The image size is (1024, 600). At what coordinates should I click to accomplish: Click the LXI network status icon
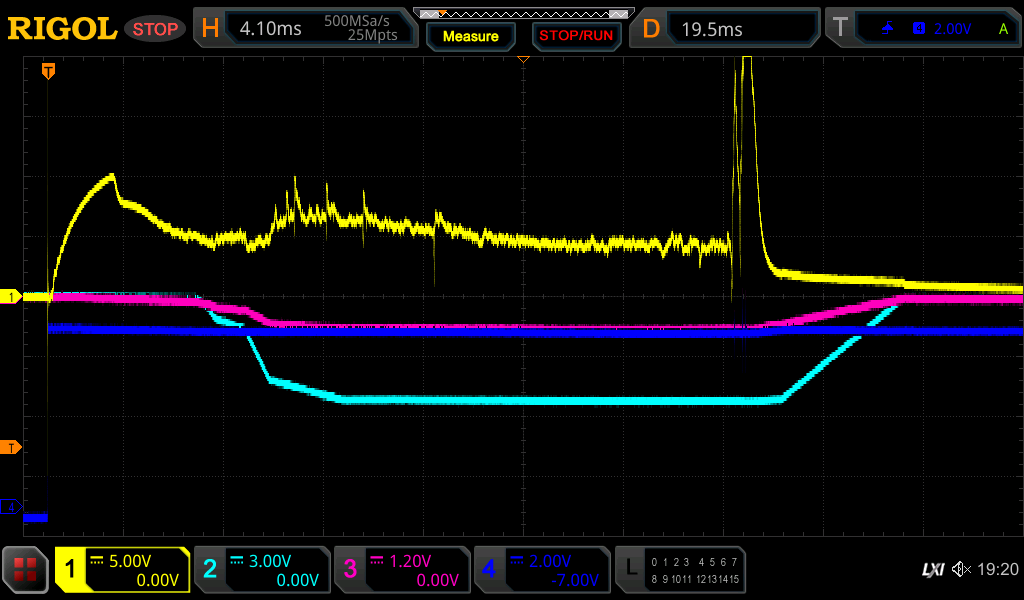[932, 569]
